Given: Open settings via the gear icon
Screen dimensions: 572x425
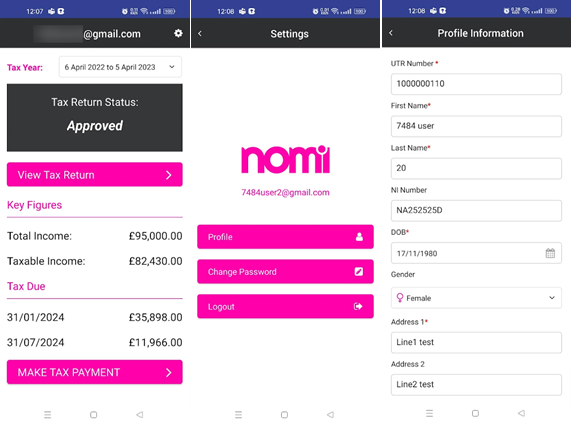Looking at the screenshot, I should (x=178, y=33).
